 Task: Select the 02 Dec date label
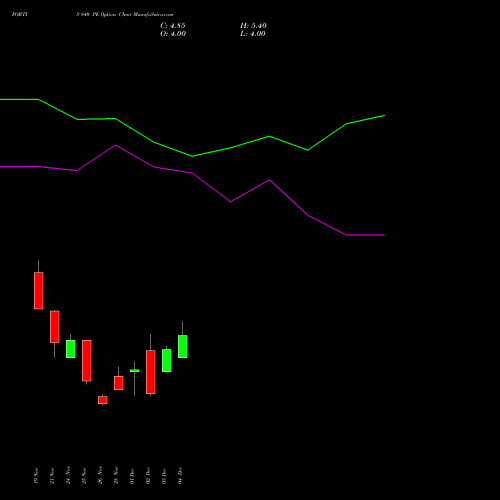point(148,476)
